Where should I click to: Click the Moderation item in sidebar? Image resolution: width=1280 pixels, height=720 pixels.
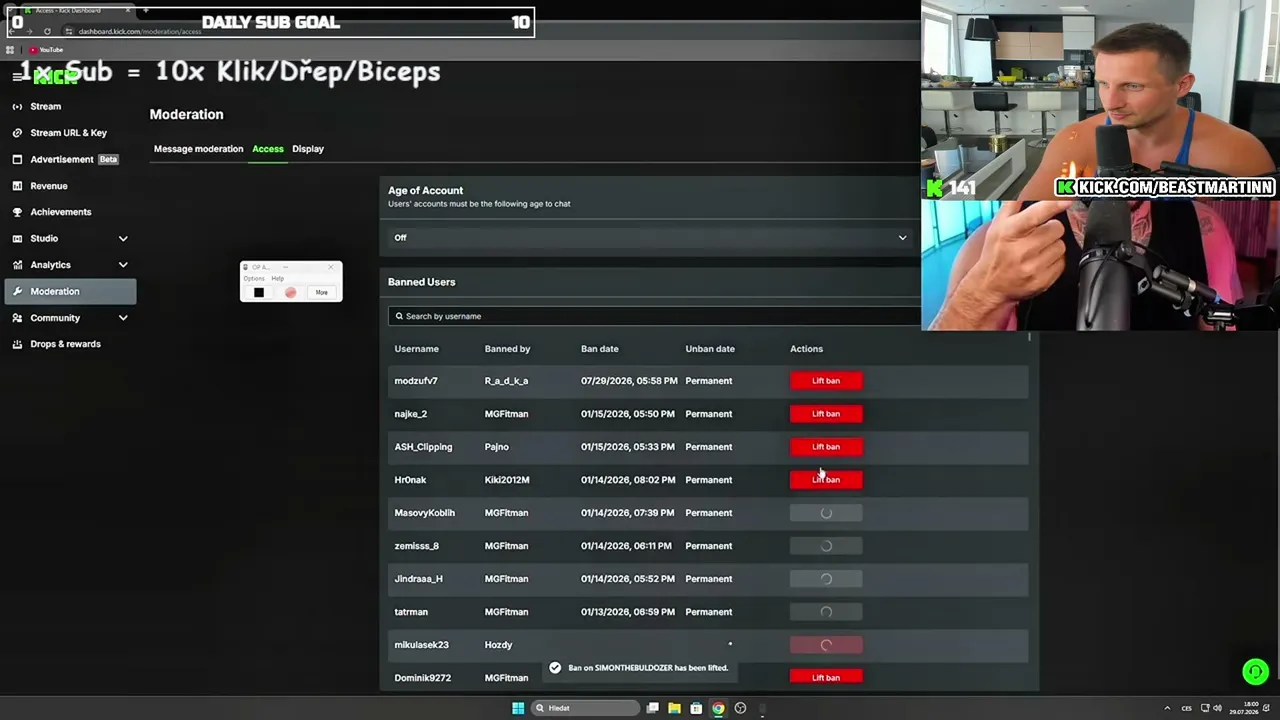pyautogui.click(x=70, y=291)
